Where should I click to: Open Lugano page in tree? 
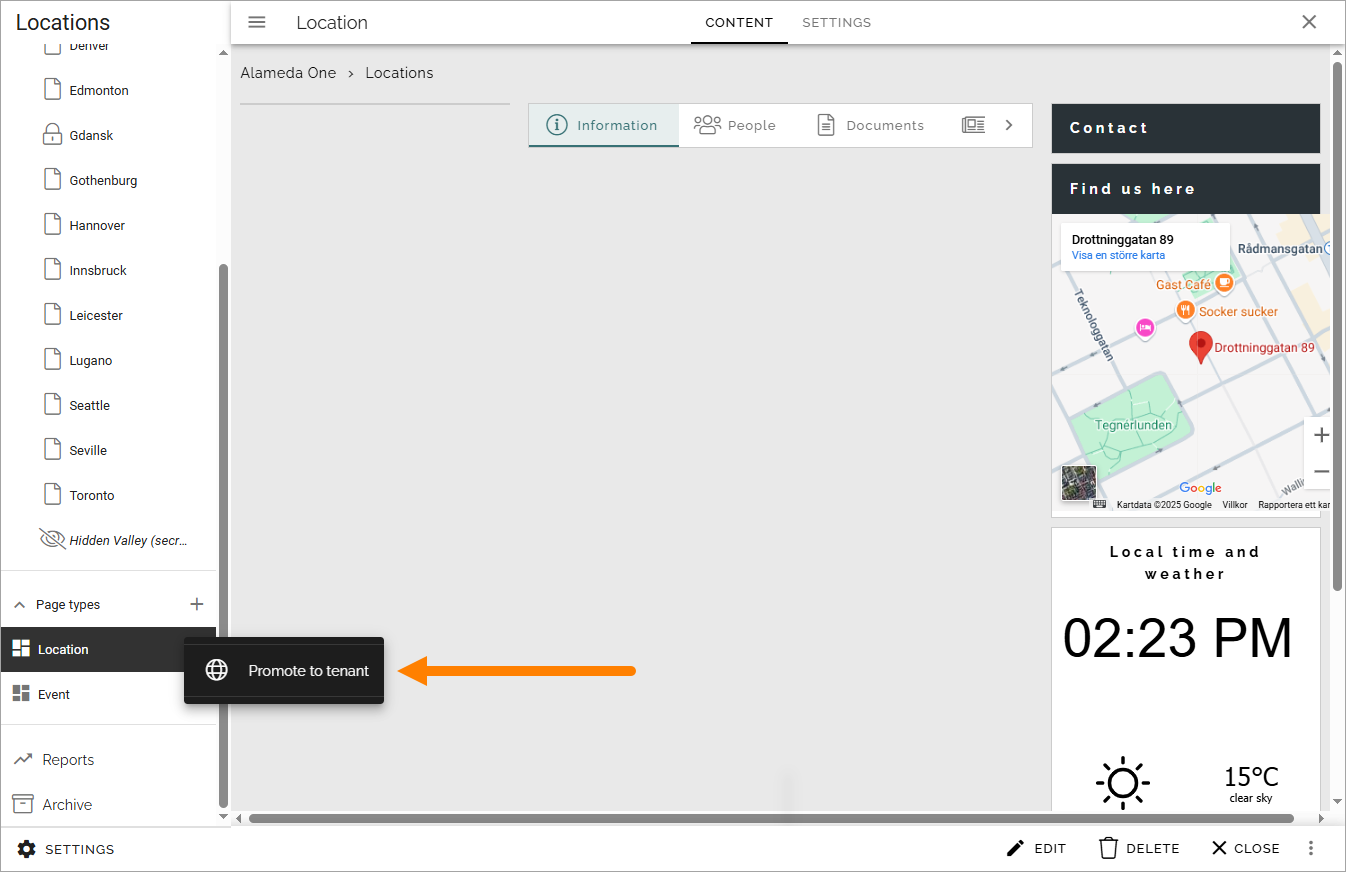(91, 360)
